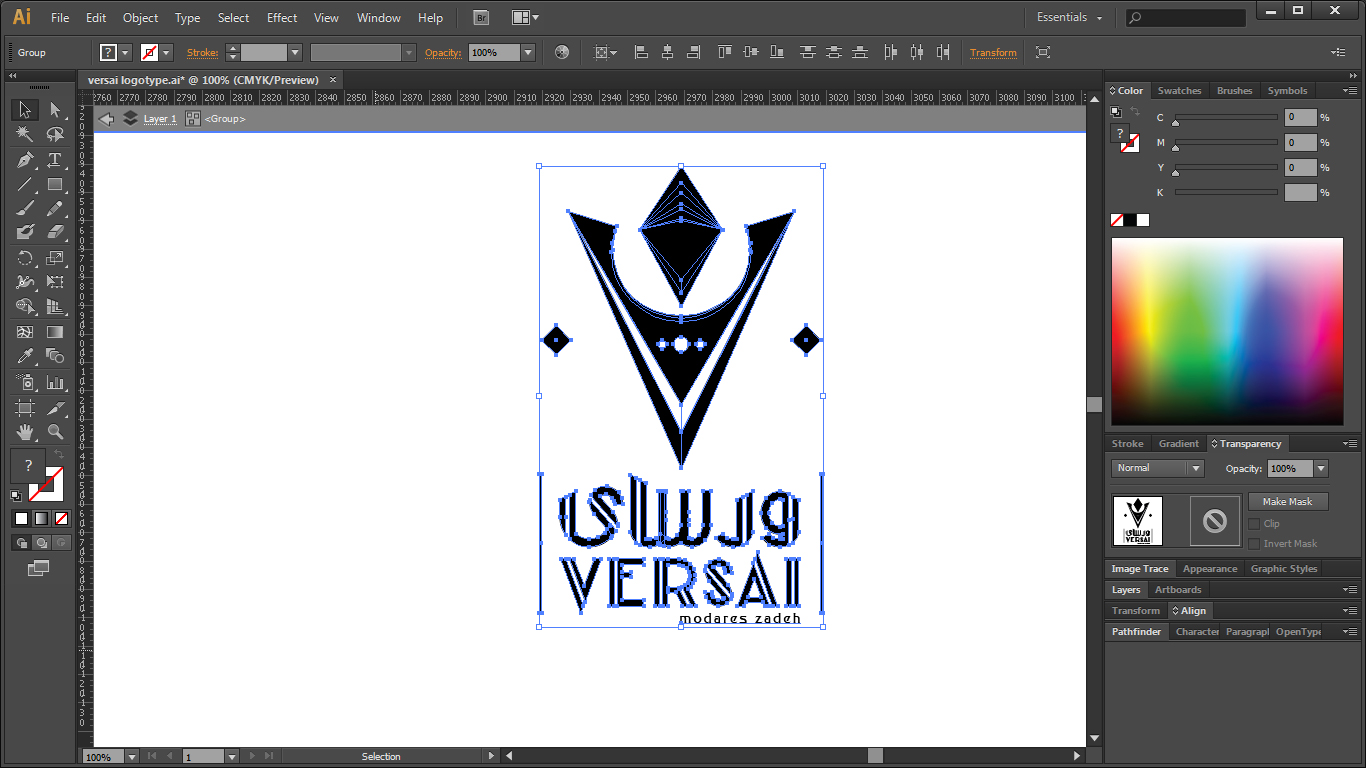Select the Rotate tool
The width and height of the screenshot is (1366, 768).
pos(25,258)
